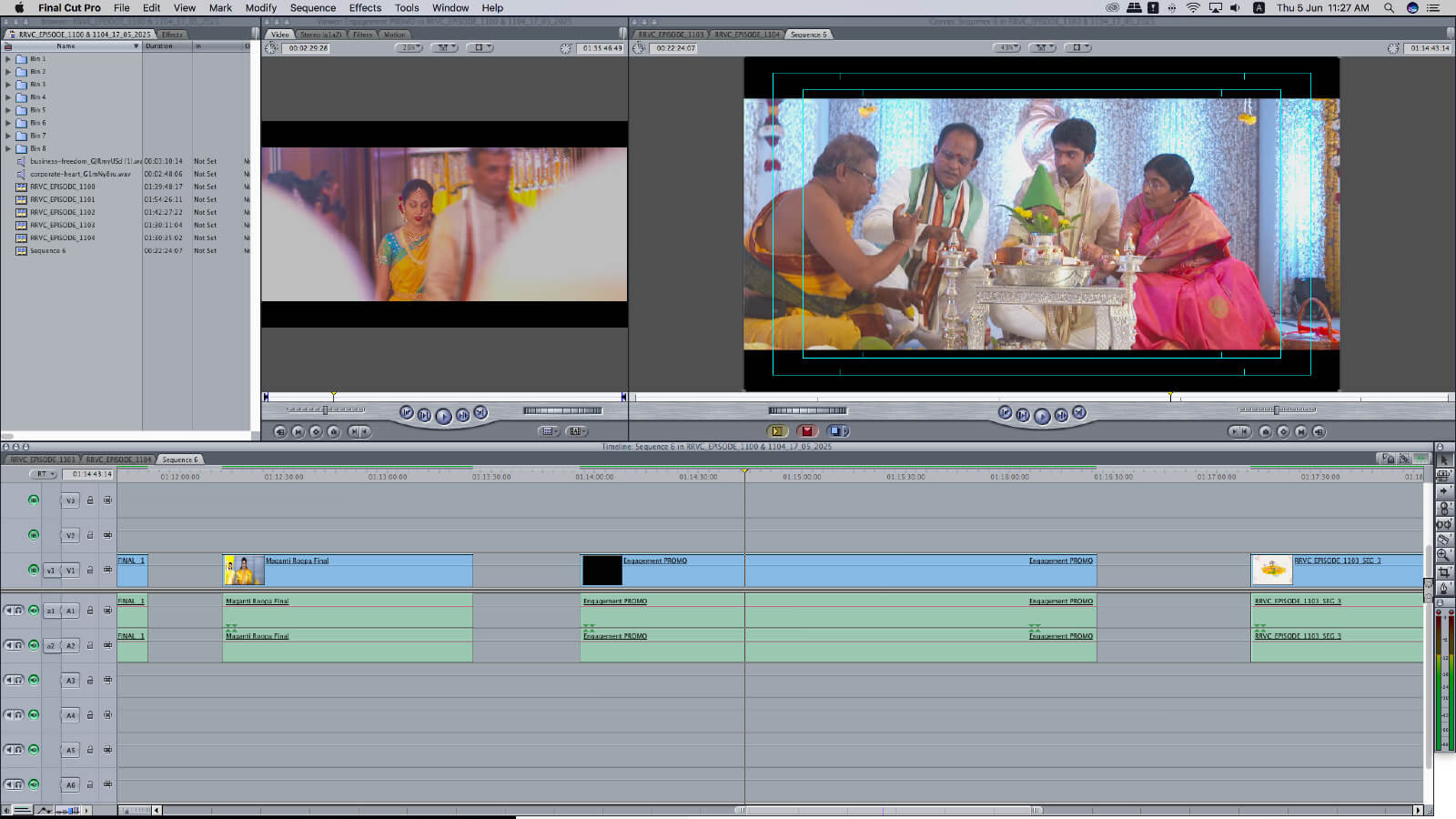Toggle audibility of the A3 track
1456x819 pixels.
(x=34, y=680)
